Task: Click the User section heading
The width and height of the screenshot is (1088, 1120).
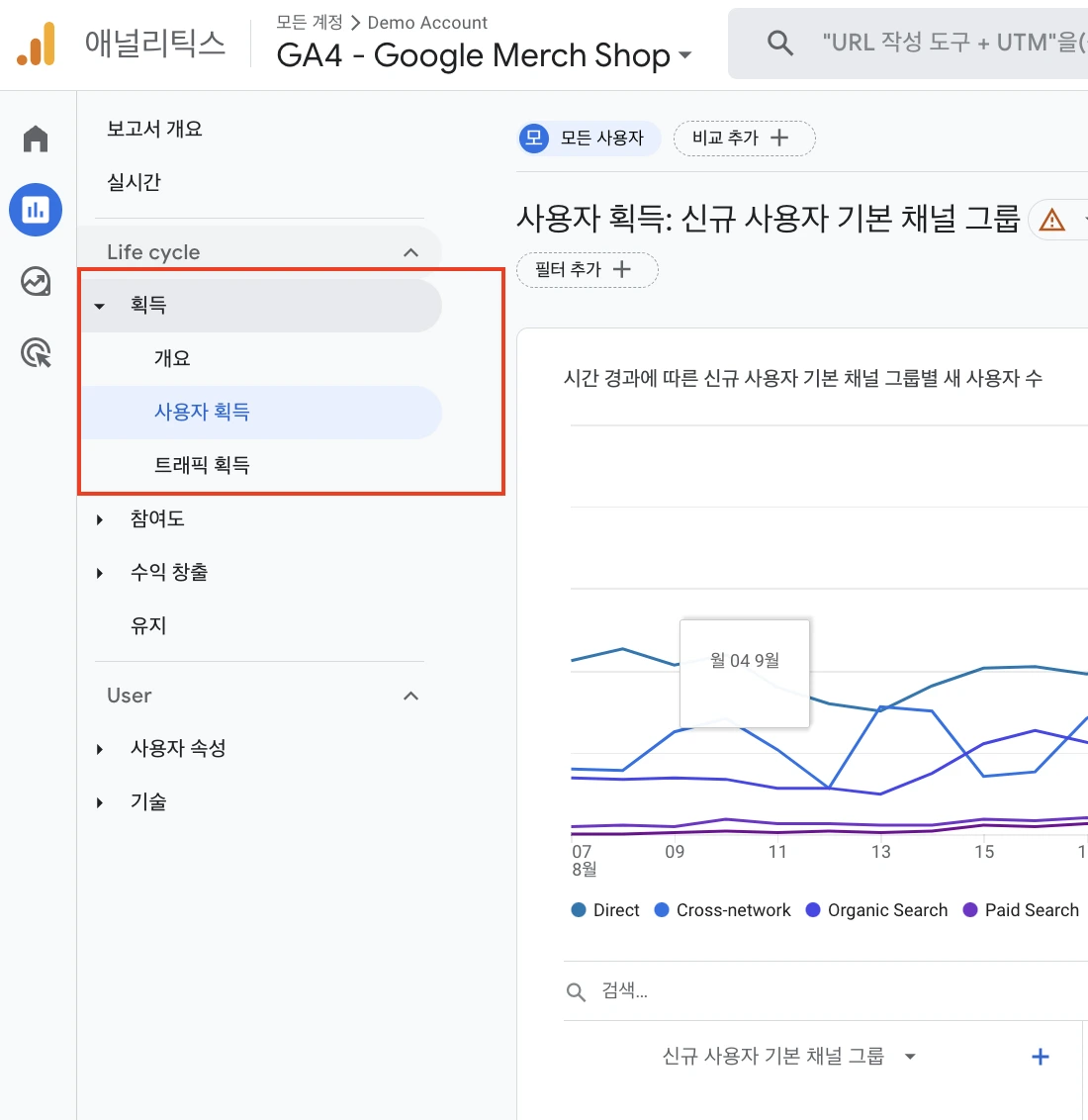Action: click(130, 696)
